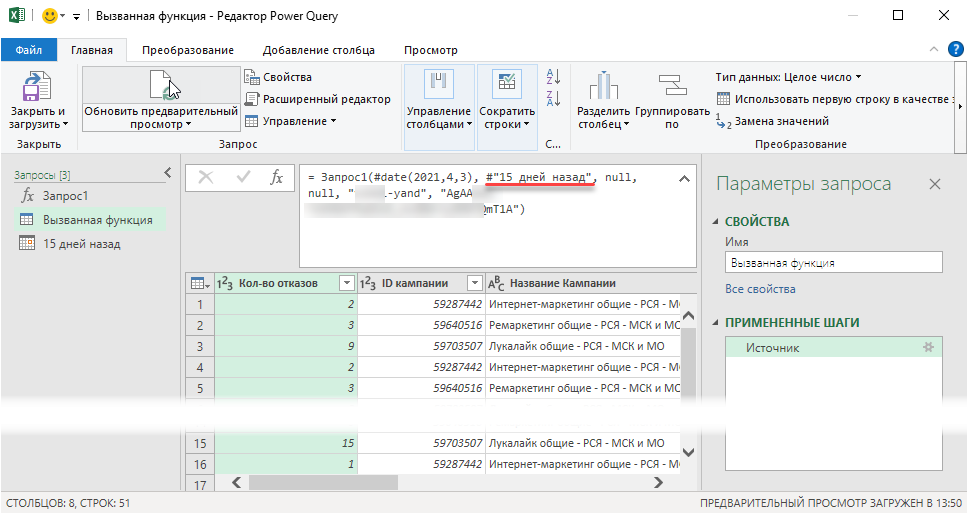Collapse the Queries pane
The height and width of the screenshot is (514, 968).
(167, 174)
